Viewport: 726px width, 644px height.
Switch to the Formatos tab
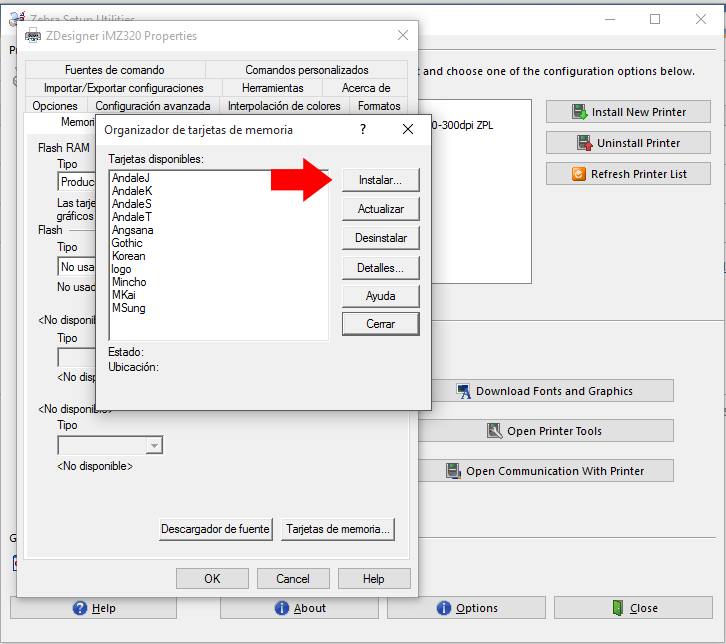pyautogui.click(x=379, y=106)
